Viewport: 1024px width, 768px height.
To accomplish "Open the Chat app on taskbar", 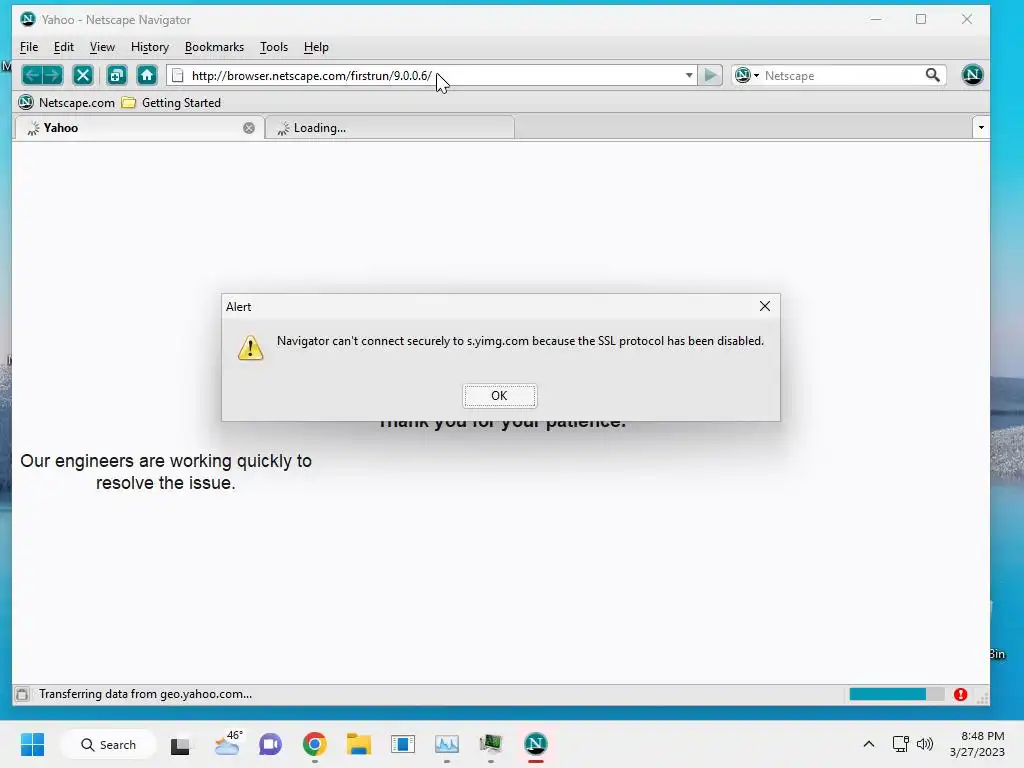I will click(x=270, y=744).
